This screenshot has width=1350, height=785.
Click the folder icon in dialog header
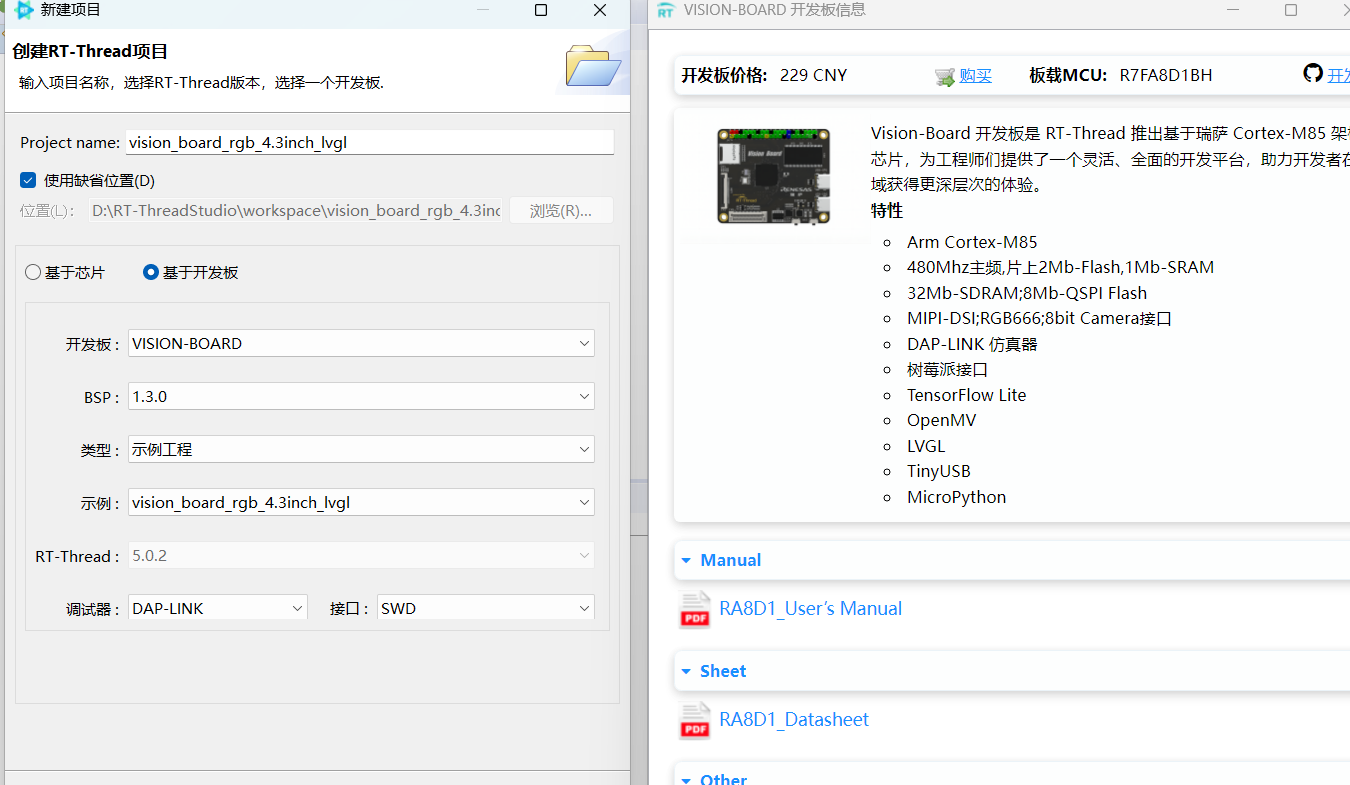[593, 66]
